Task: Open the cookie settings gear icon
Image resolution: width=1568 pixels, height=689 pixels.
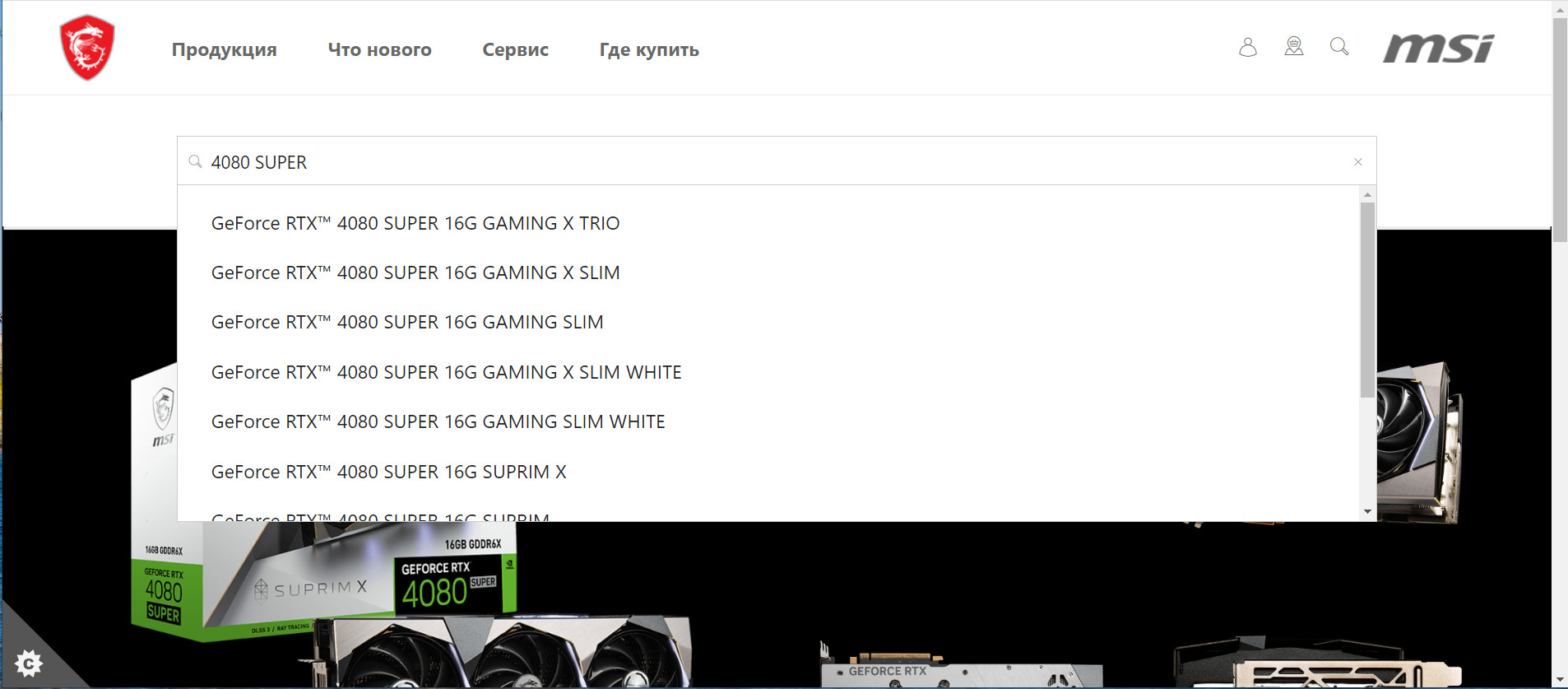Action: (29, 663)
